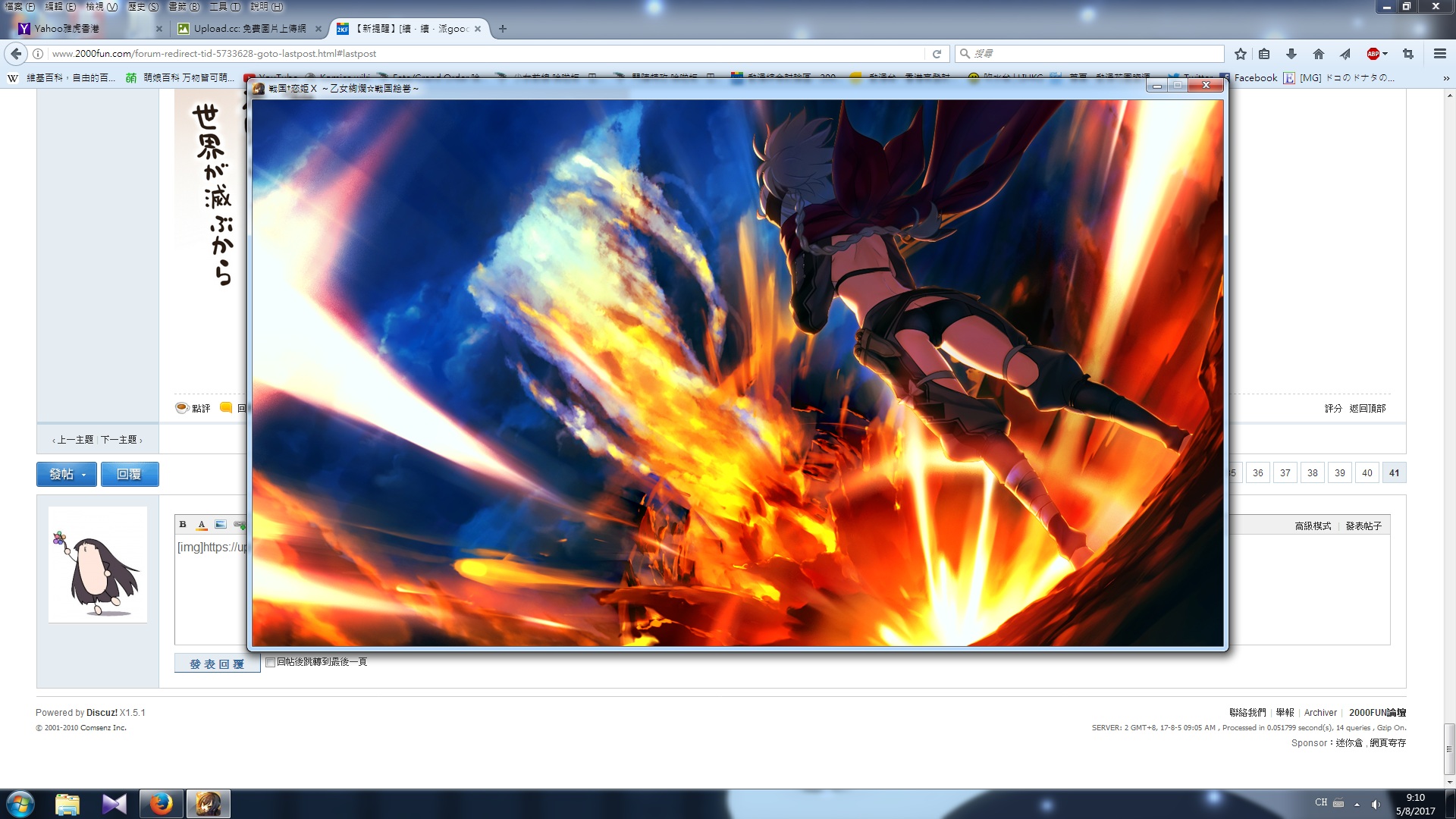
Task: Go to page 39 of thread
Action: click(x=1339, y=473)
